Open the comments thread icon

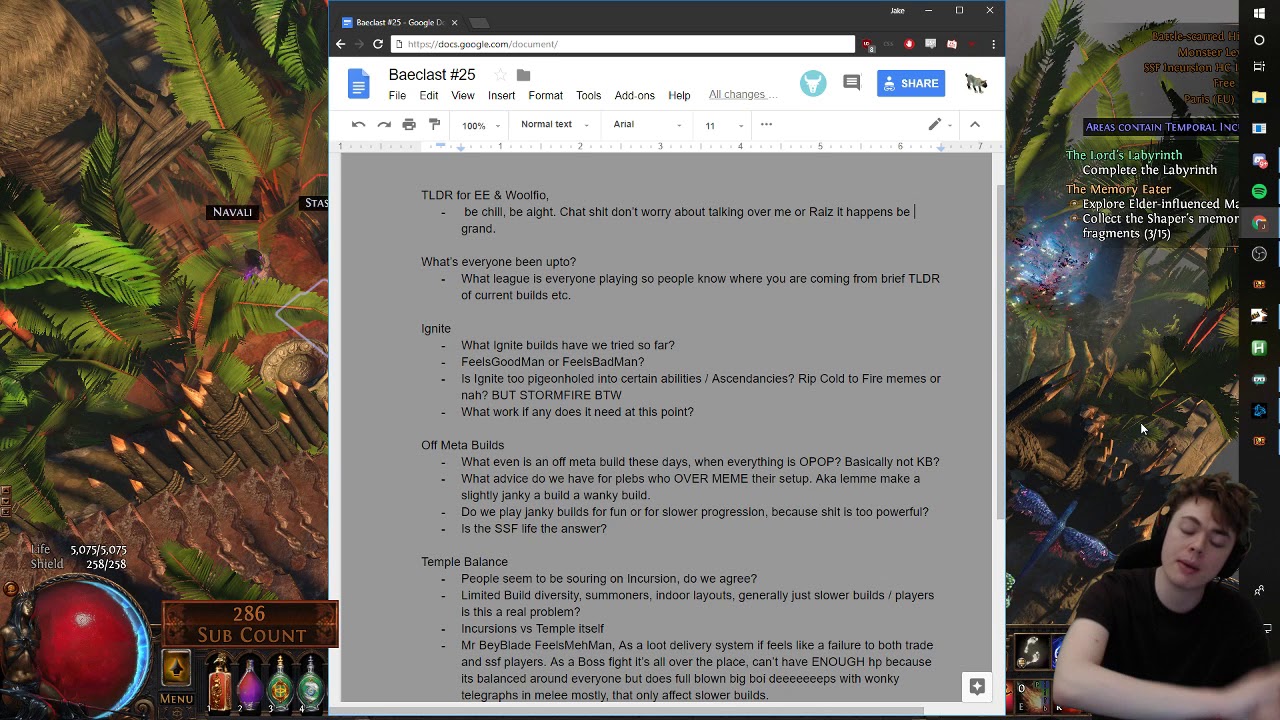pyautogui.click(x=852, y=83)
